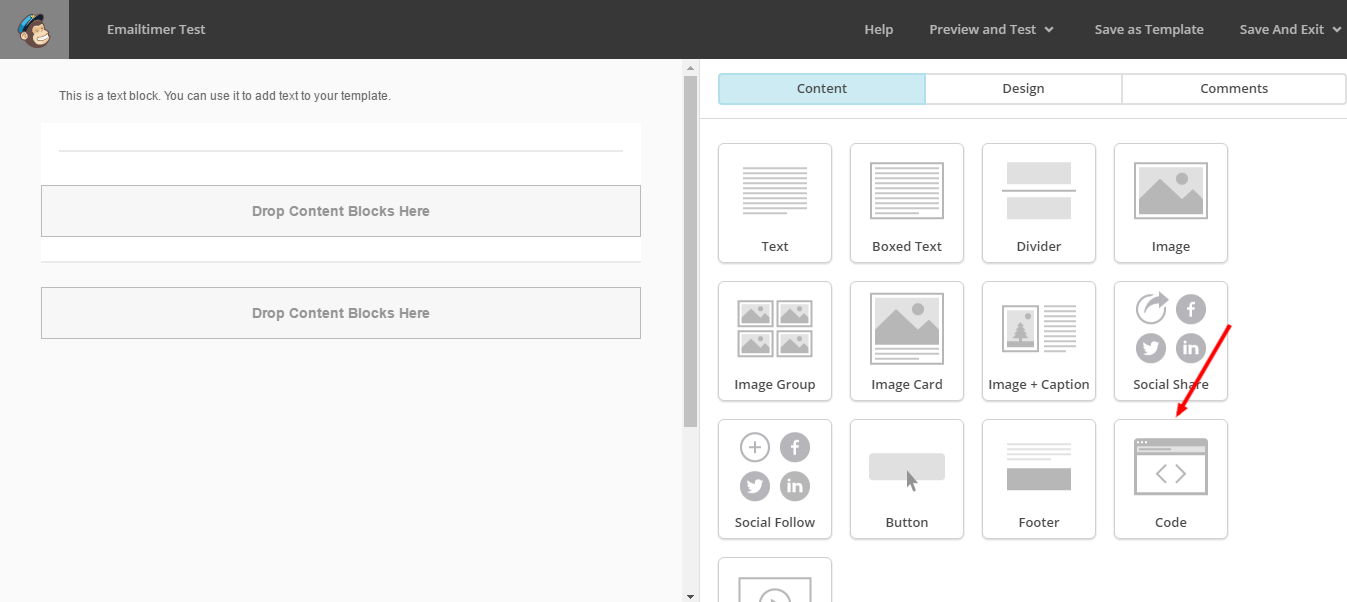Select the Button content block
1347x602 pixels.
(x=907, y=479)
